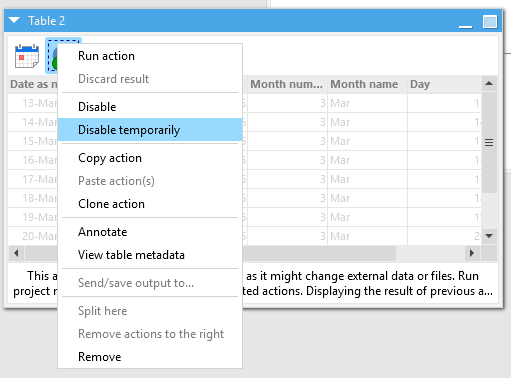Viewport: 511px width, 378px height.
Task: Select Disable in the context menu
Action: click(x=150, y=107)
